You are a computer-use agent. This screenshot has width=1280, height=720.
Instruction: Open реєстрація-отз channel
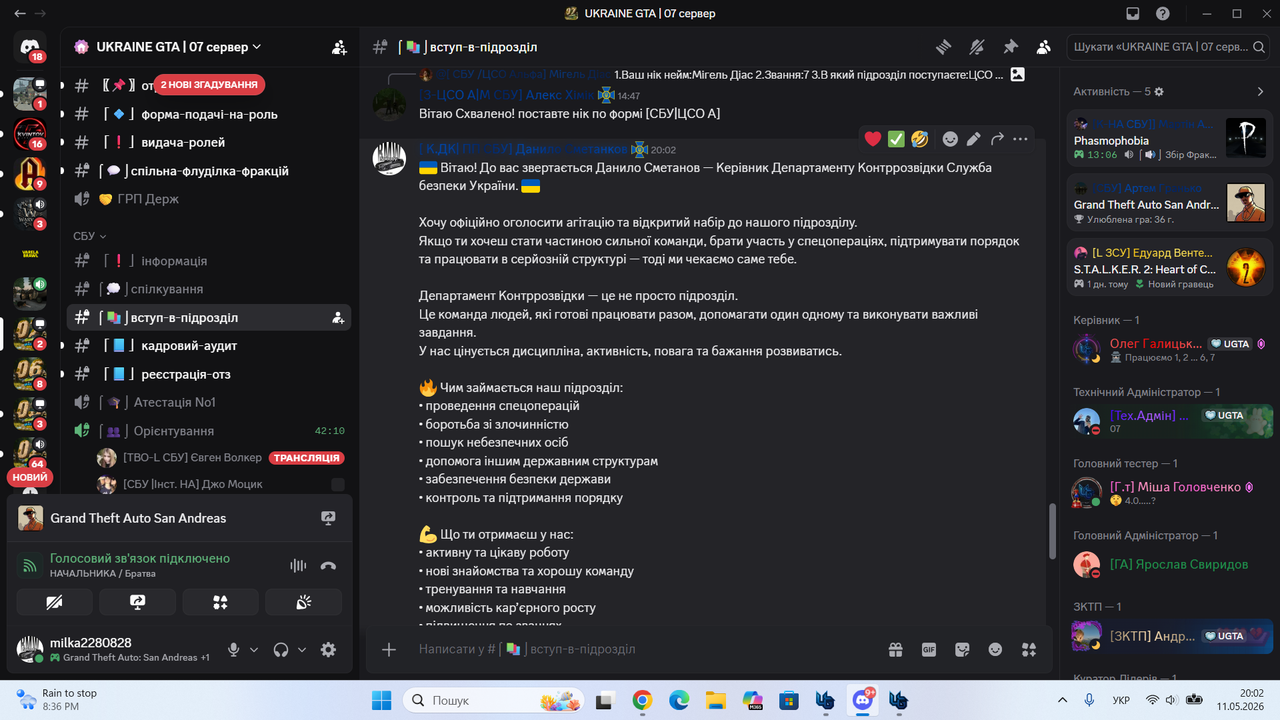(x=208, y=374)
